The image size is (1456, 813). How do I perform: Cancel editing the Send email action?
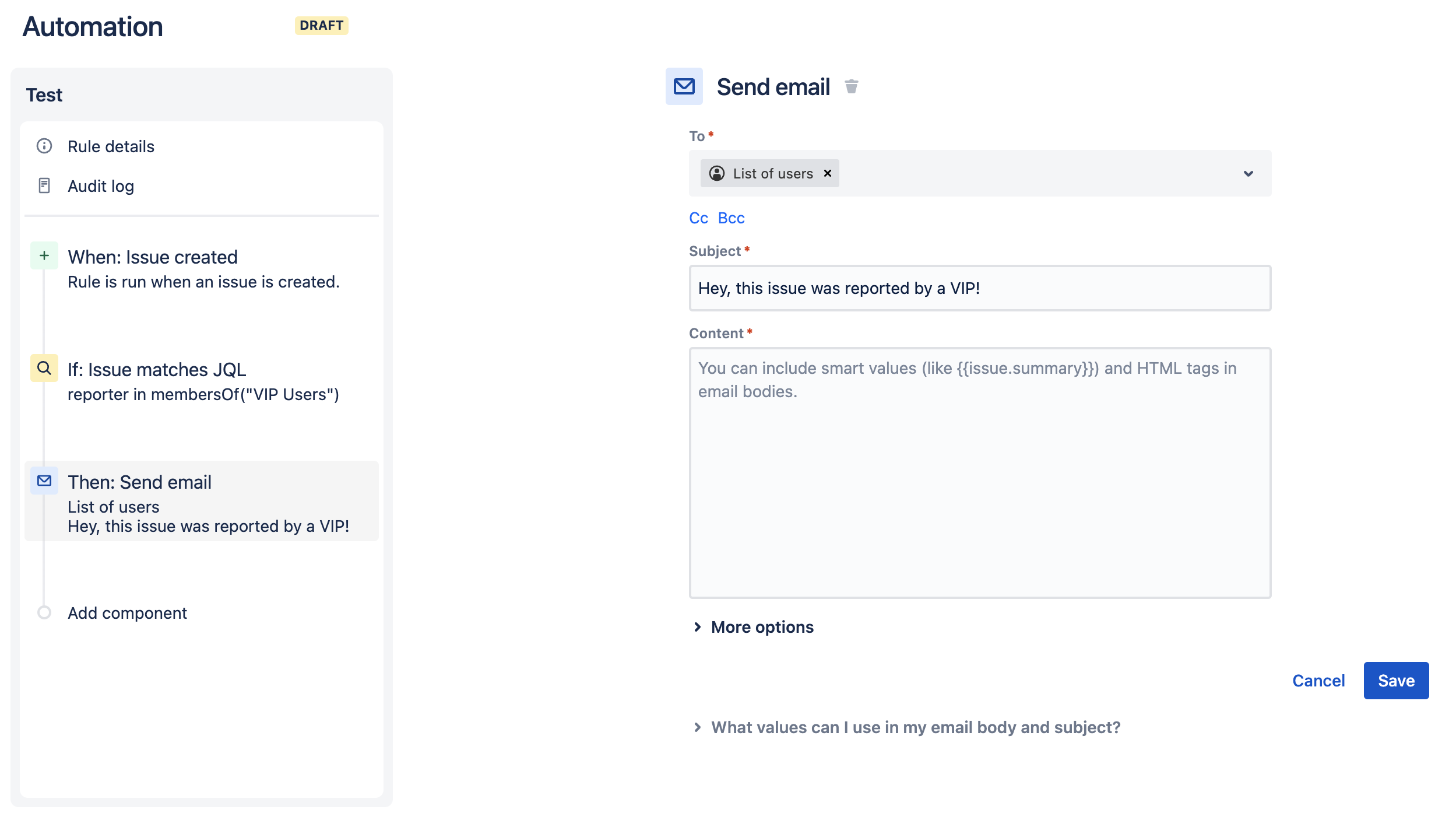point(1318,680)
